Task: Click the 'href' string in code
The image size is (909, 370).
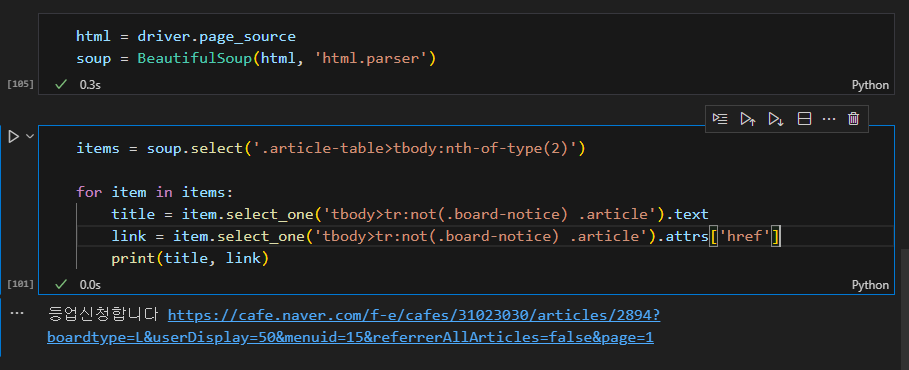Action: point(744,237)
